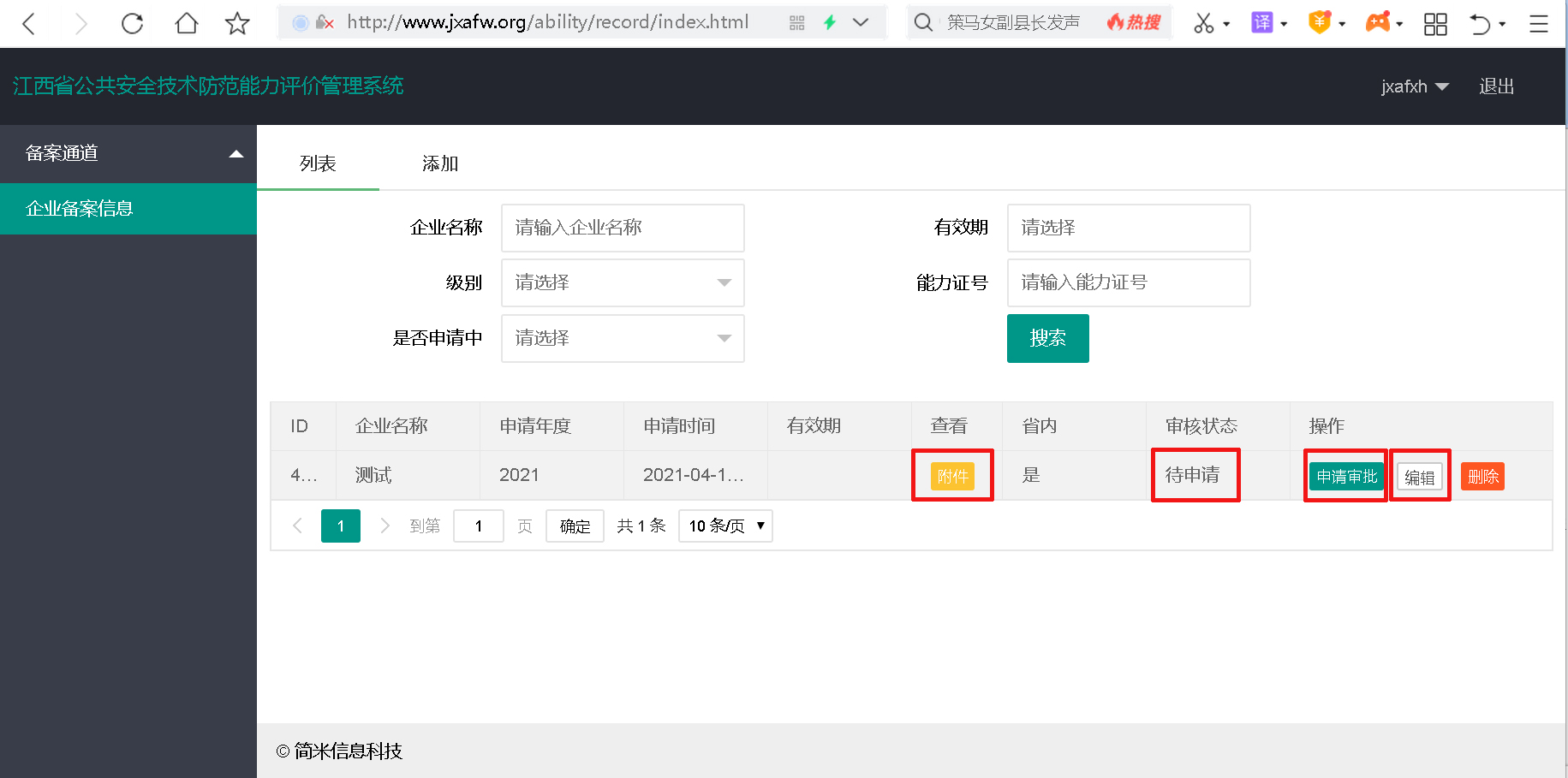Viewport: 1568px width, 778px height.
Task: Click the search magnifier icon
Action: click(x=922, y=23)
